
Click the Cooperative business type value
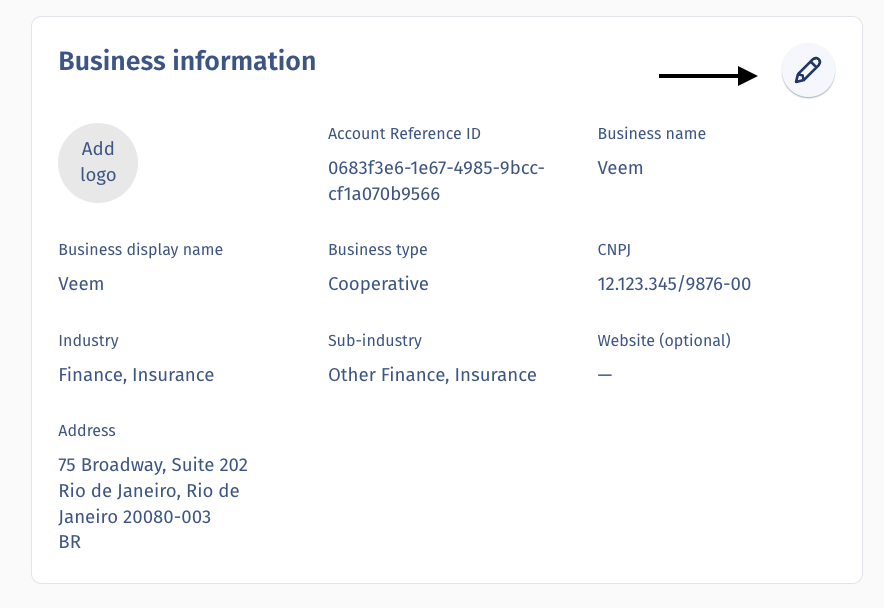(378, 284)
